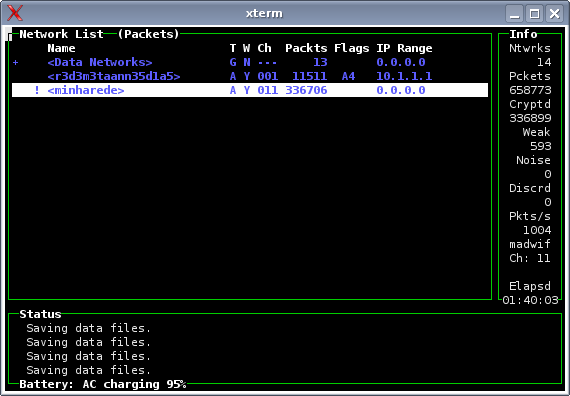Click the T column header
Viewport: 570px width, 396px height.
tap(233, 48)
